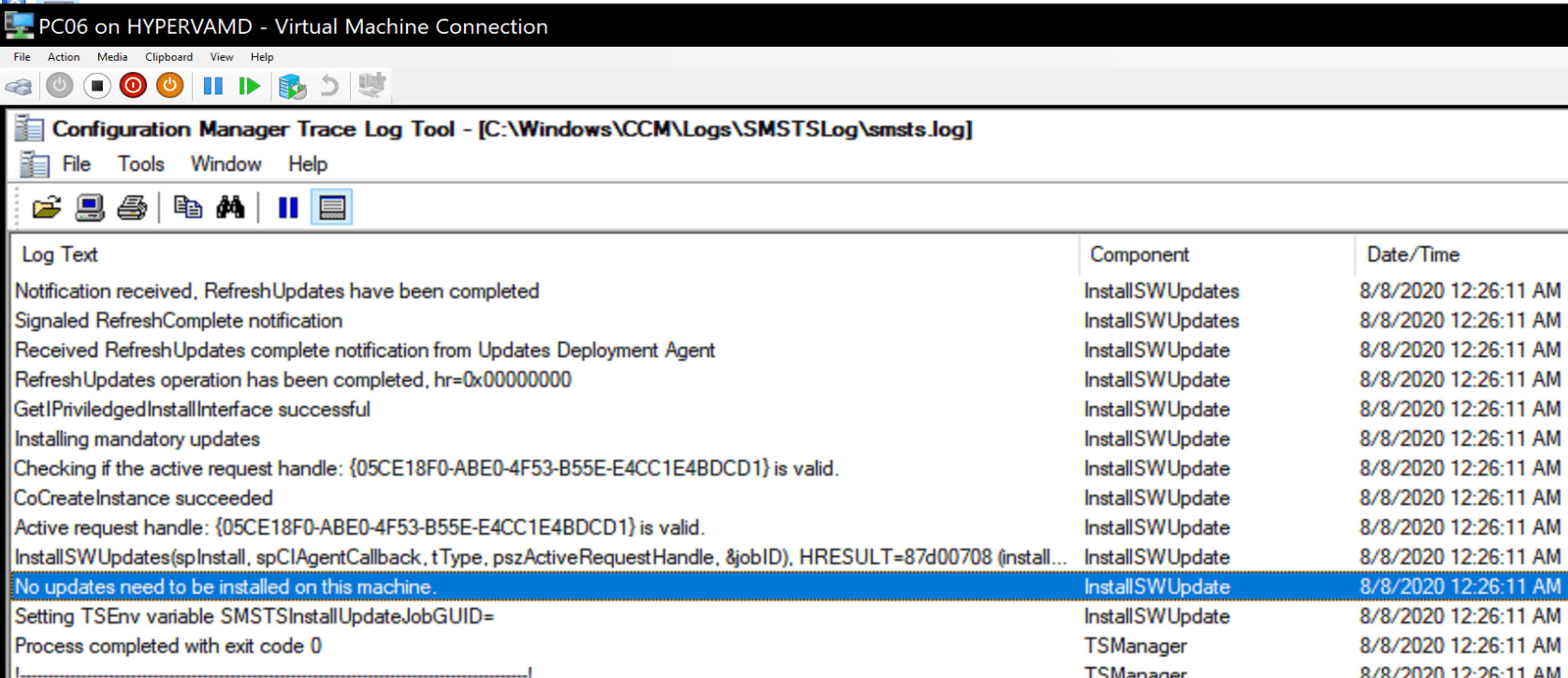The height and width of the screenshot is (678, 1568).
Task: Send Ctrl+Alt+Del using the toolbar icon
Action: coord(19,86)
